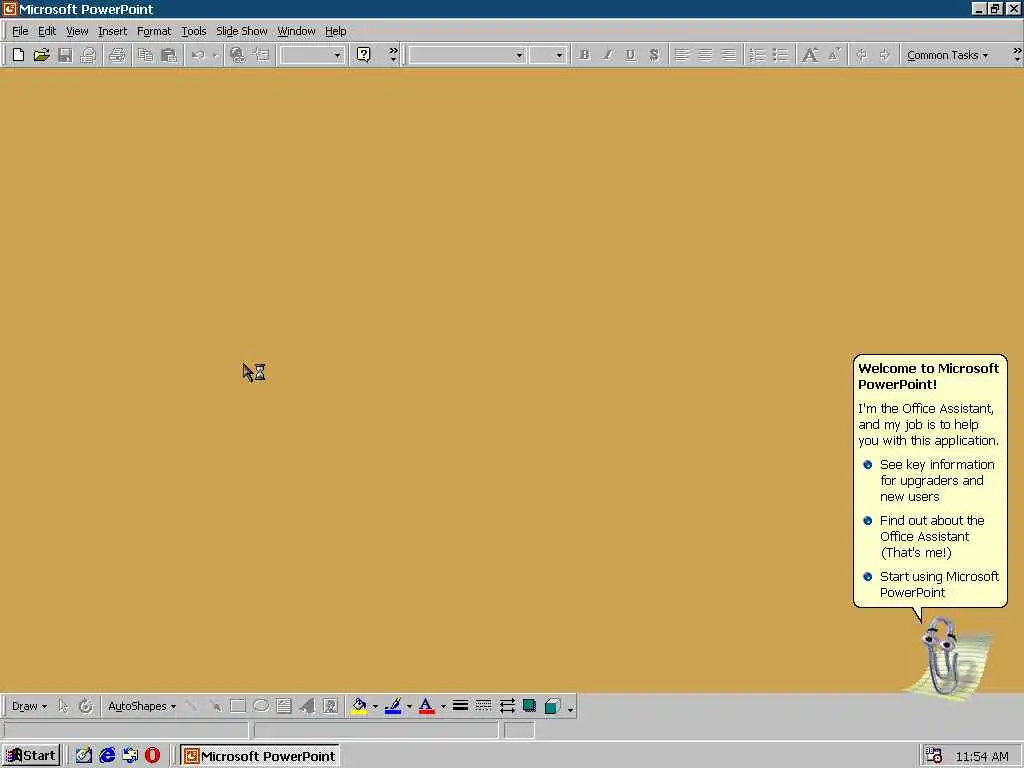This screenshot has height=768, width=1024.
Task: Open the Fill Color dropdown arrow
Action: [376, 706]
